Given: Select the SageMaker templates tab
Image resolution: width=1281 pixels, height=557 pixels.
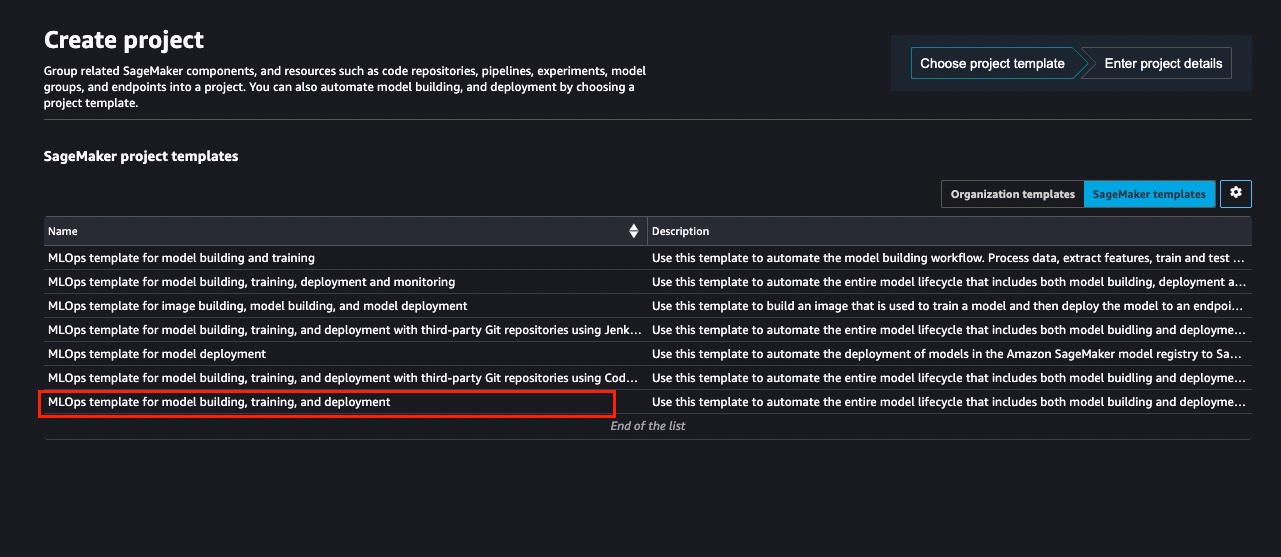Looking at the screenshot, I should (x=1150, y=194).
